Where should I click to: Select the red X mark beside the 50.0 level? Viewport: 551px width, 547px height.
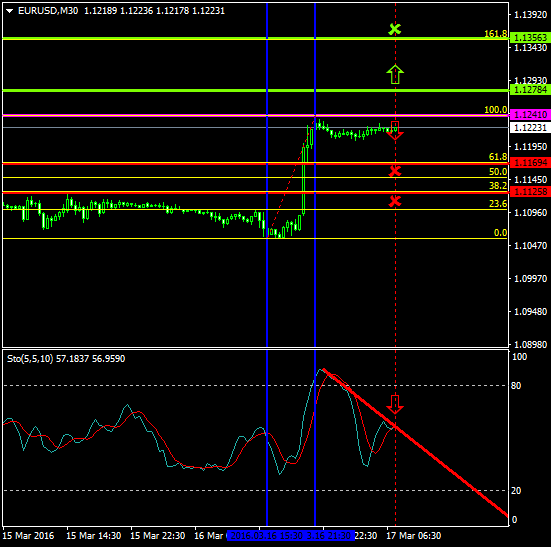point(395,171)
